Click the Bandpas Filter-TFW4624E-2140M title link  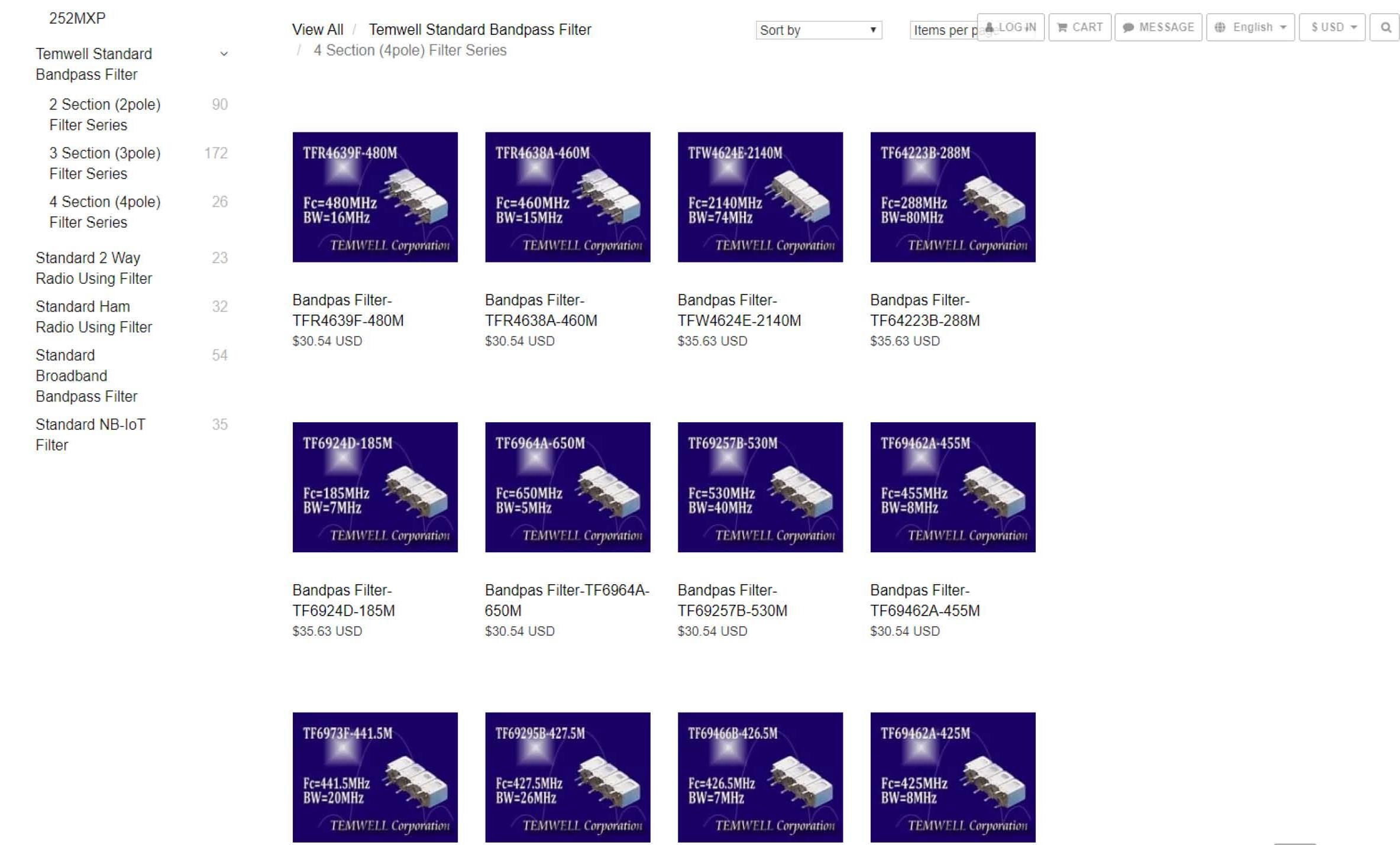coord(739,310)
